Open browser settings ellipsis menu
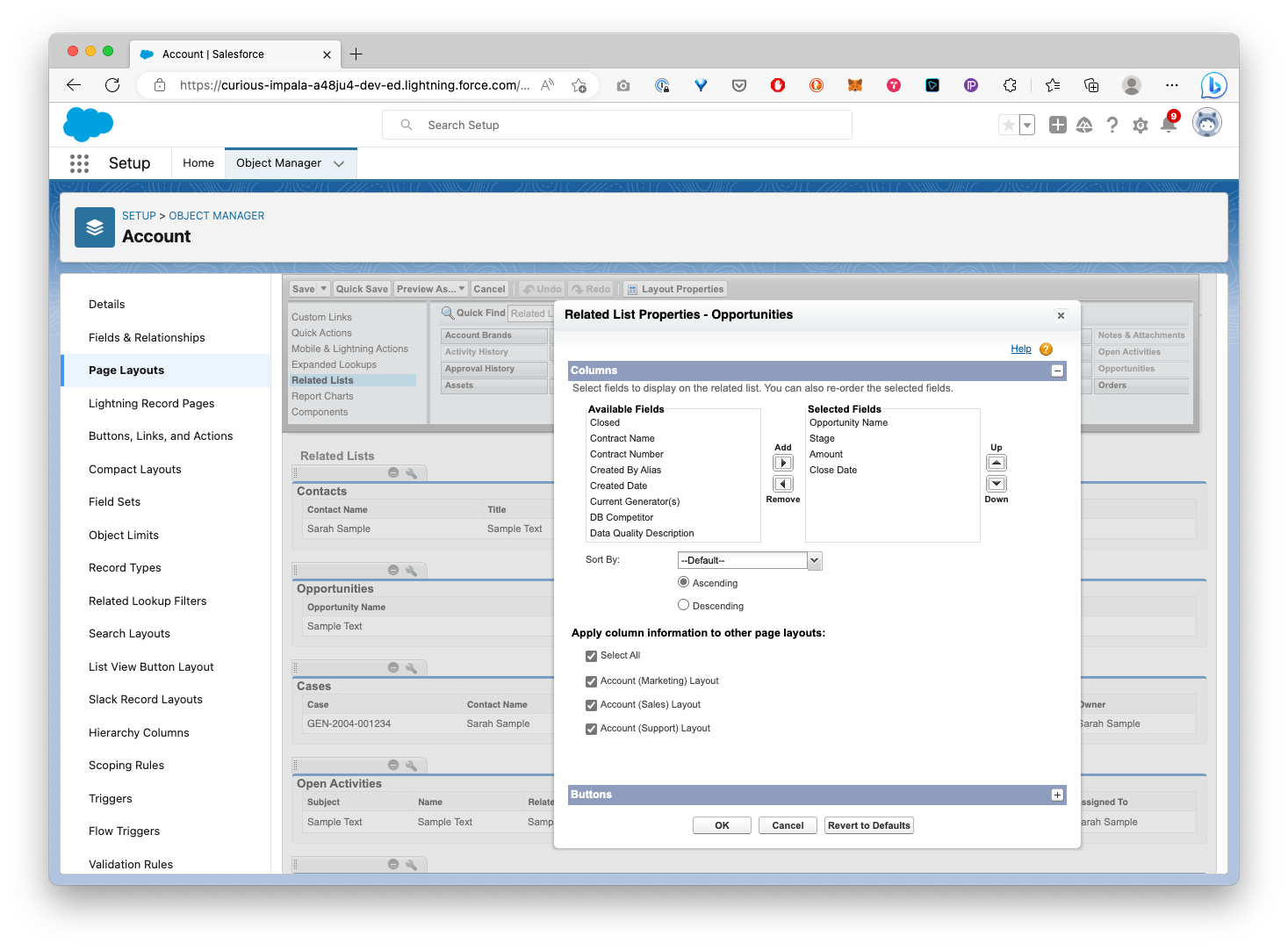Viewport: 1288px width, 950px height. 1172,85
